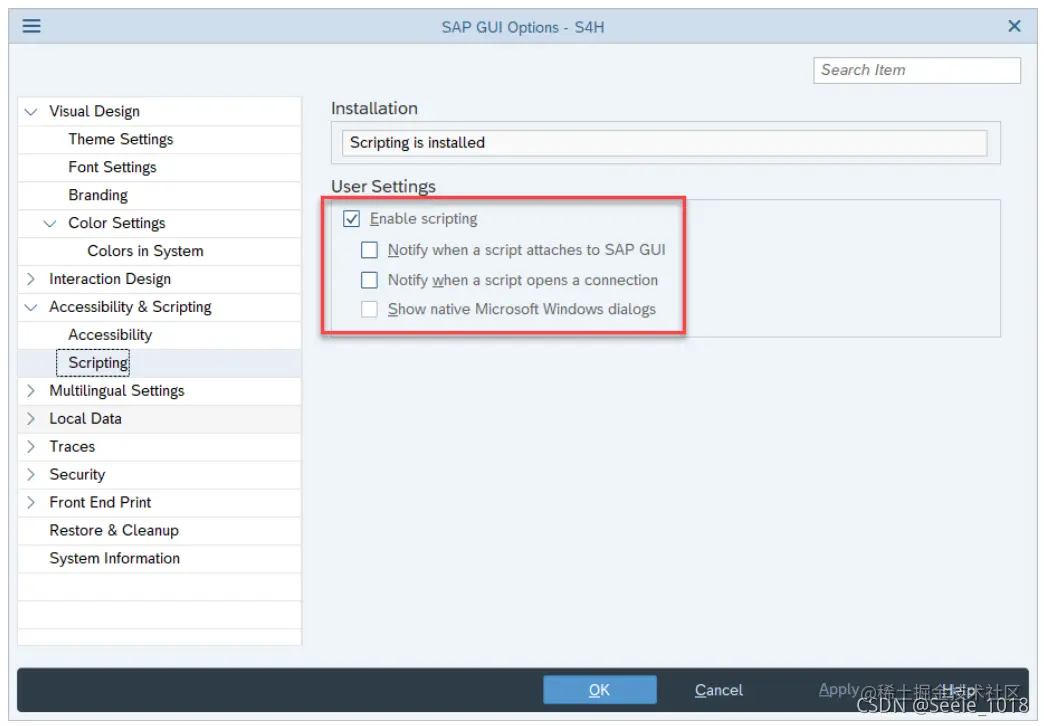Select Accessibility & Scripting tree label
The width and height of the screenshot is (1044, 726).
pyautogui.click(x=130, y=307)
